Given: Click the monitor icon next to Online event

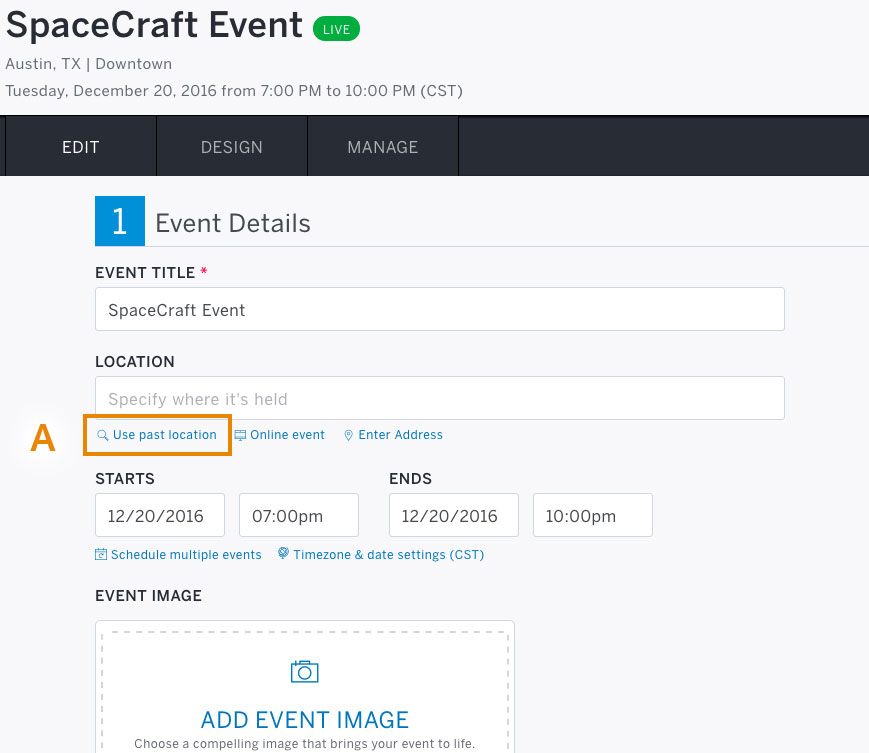Looking at the screenshot, I should 240,435.
